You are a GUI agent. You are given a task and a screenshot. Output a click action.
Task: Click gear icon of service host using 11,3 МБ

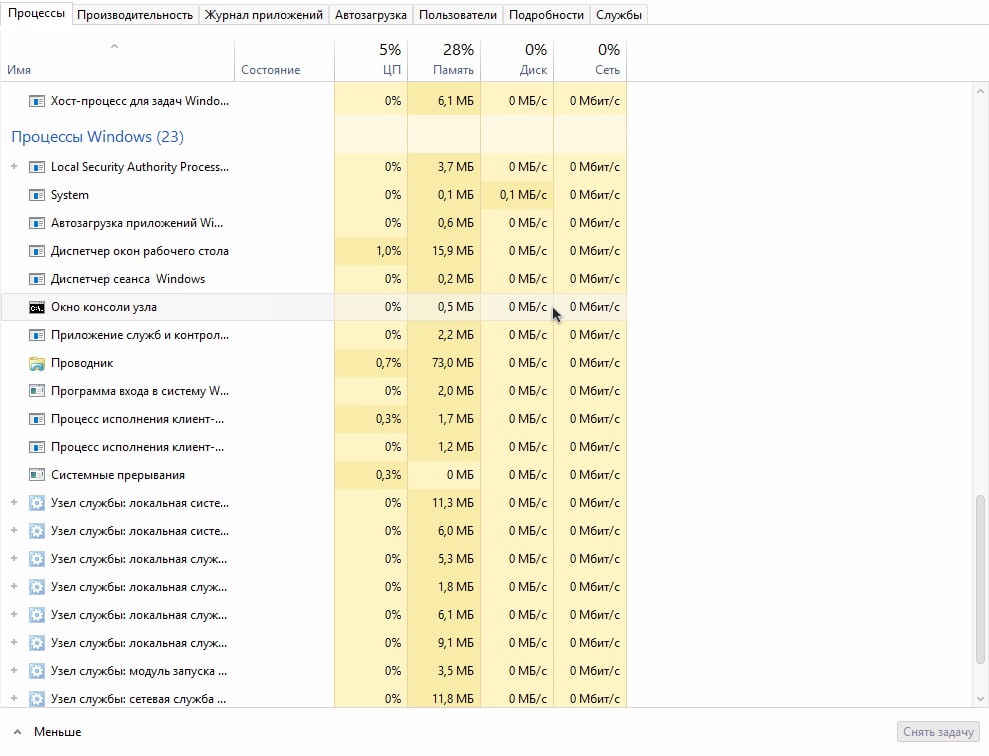[37, 503]
